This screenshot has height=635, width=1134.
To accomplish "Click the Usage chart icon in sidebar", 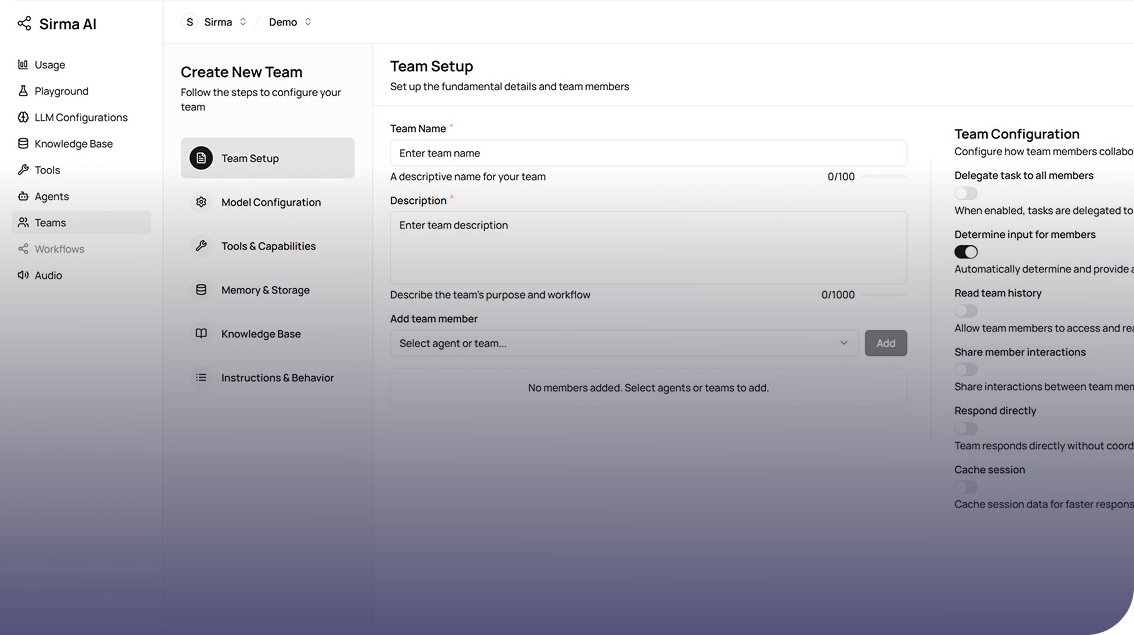I will point(23,65).
